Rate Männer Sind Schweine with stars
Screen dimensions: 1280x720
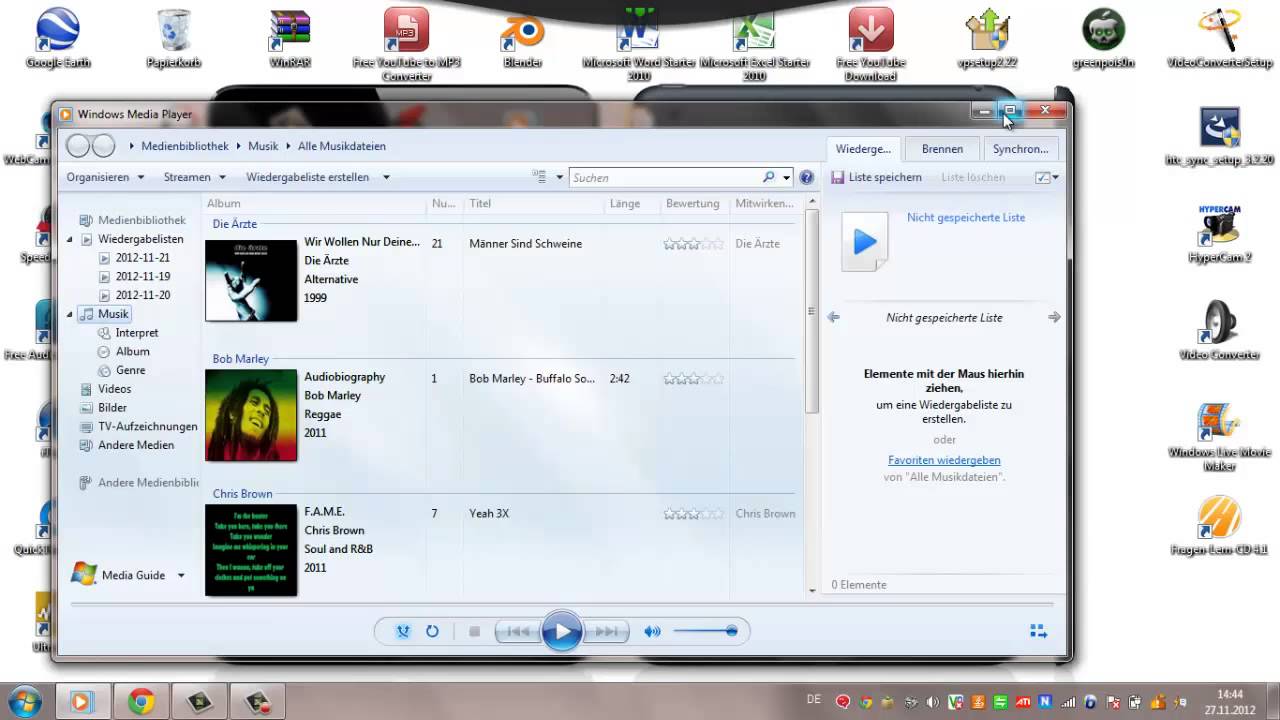pos(693,243)
